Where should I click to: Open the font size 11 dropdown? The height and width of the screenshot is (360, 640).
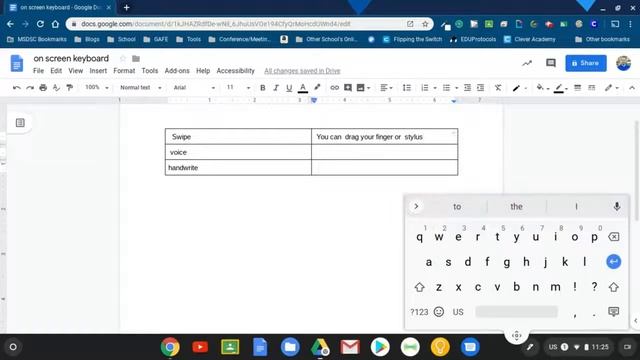click(238, 87)
